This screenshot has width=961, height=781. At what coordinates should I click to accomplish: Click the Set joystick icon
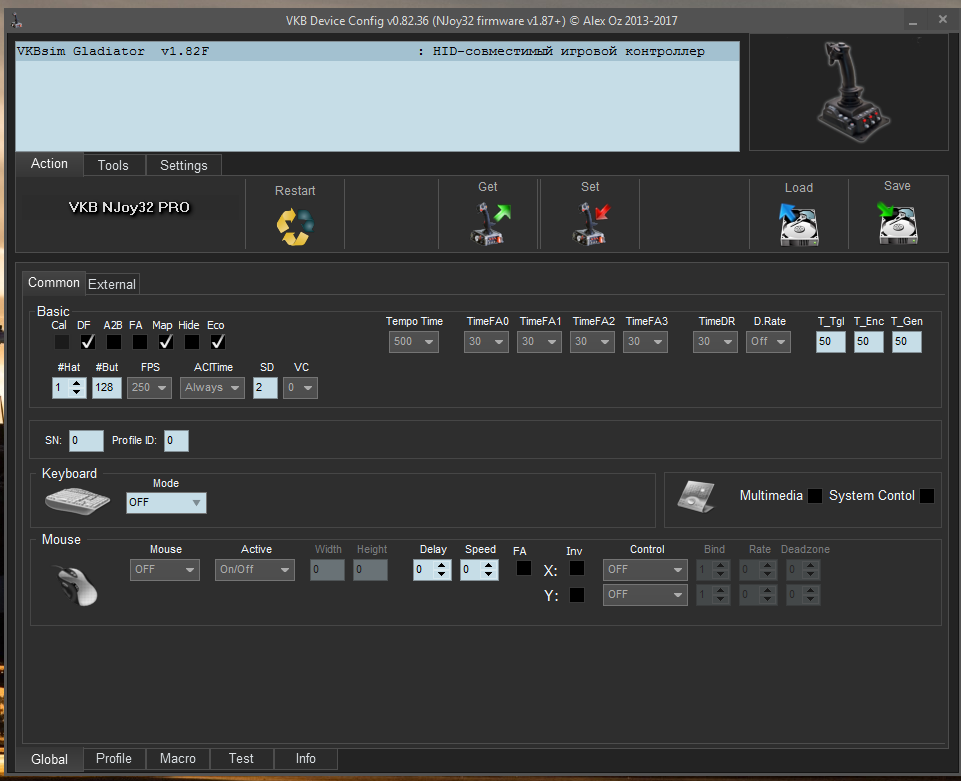pos(591,224)
